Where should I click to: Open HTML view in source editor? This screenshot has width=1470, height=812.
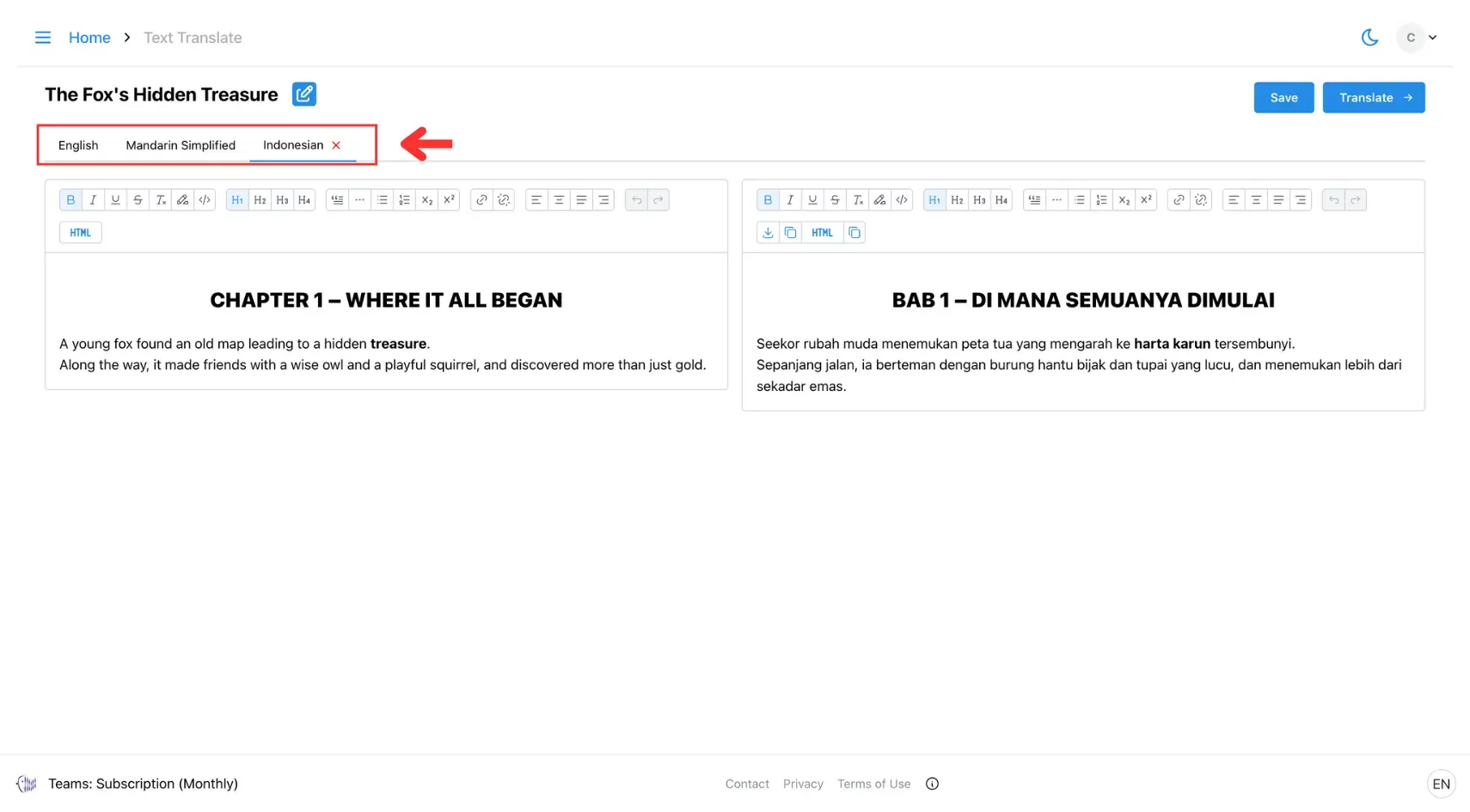(81, 233)
